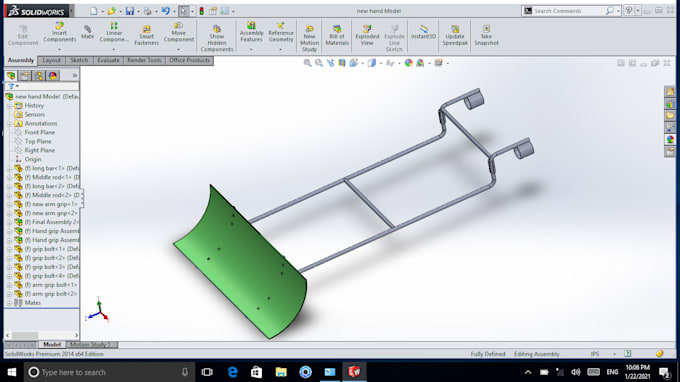Open Assembly Features tool

click(251, 33)
